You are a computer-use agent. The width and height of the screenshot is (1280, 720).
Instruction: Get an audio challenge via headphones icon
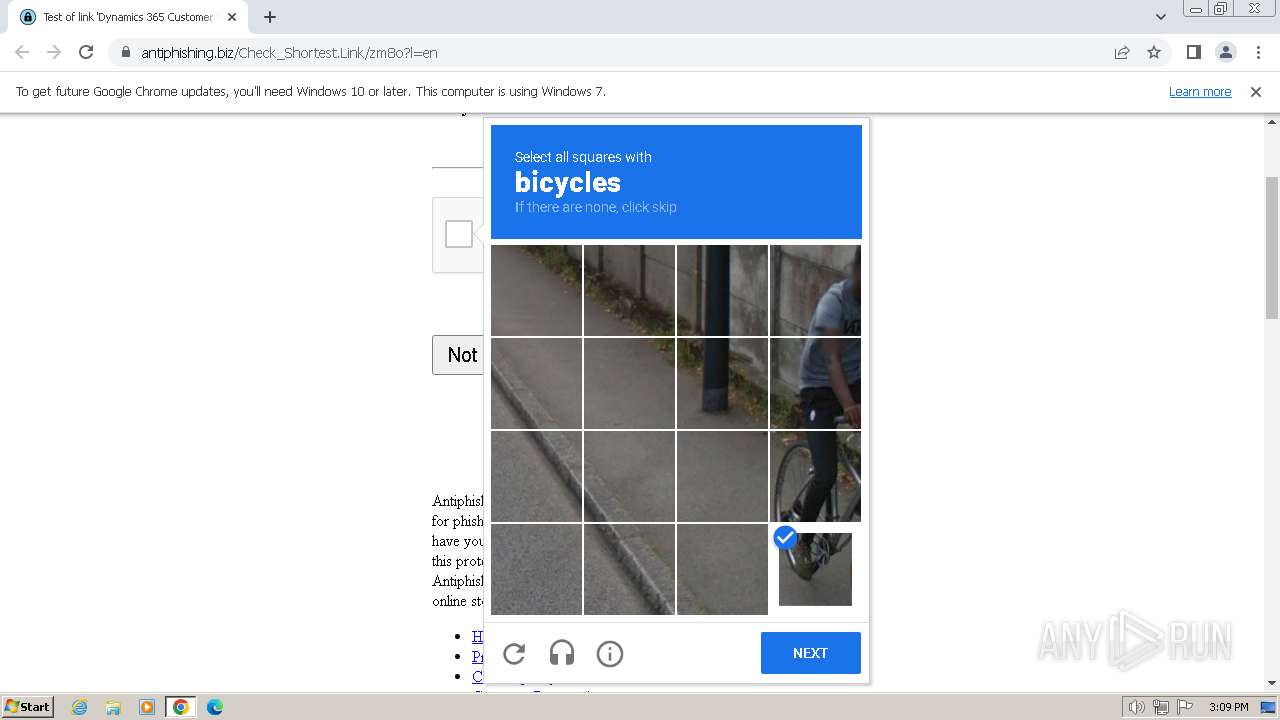coord(562,654)
